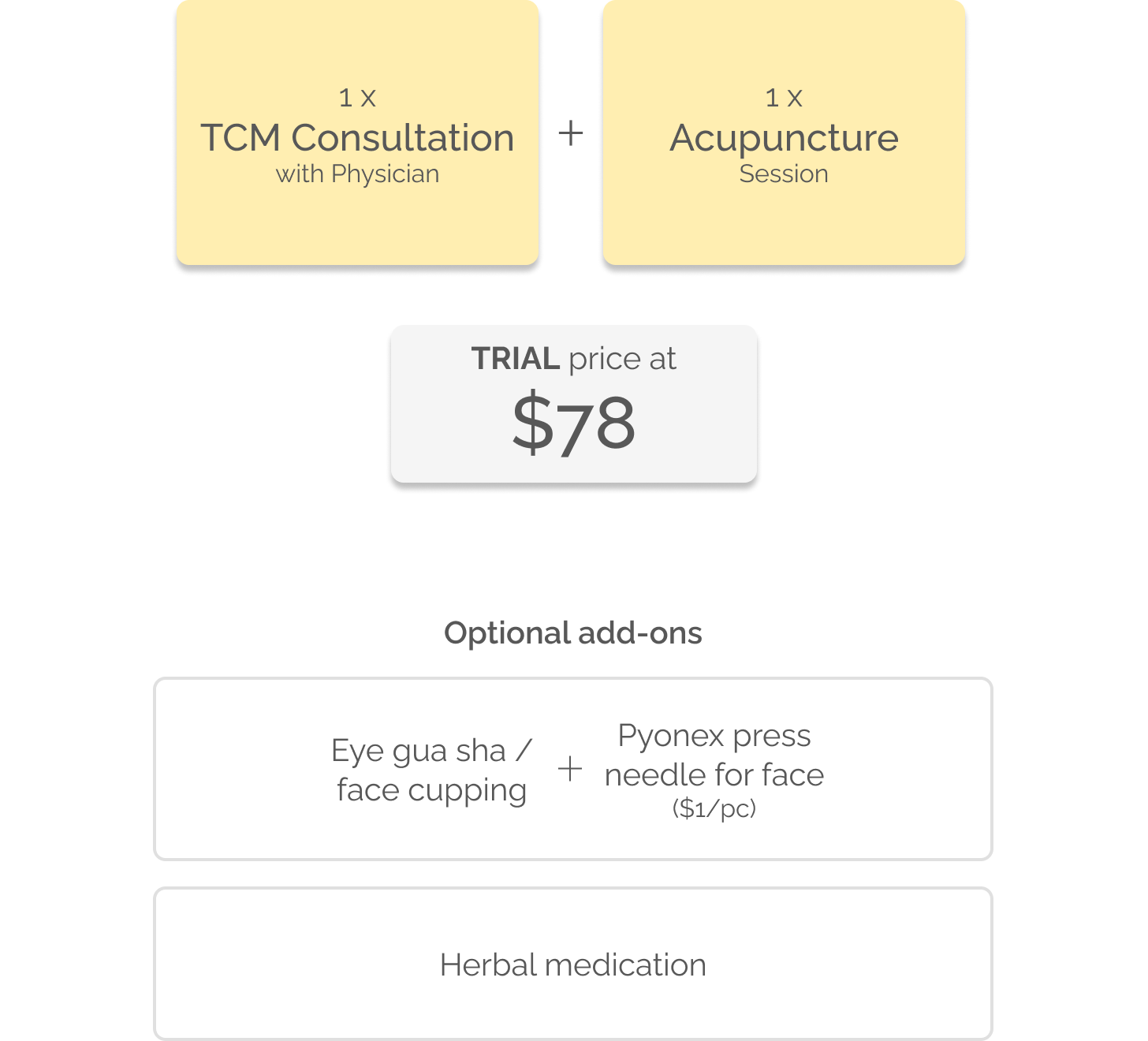Select the "needle for face" line

point(714,775)
